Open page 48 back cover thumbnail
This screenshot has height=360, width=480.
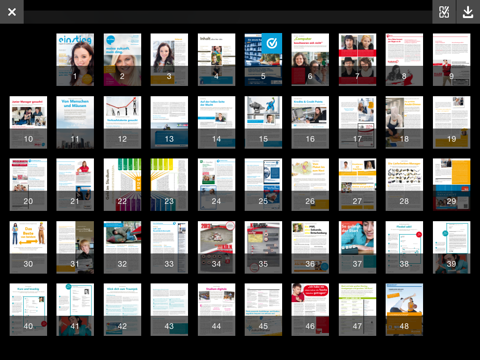click(x=404, y=310)
